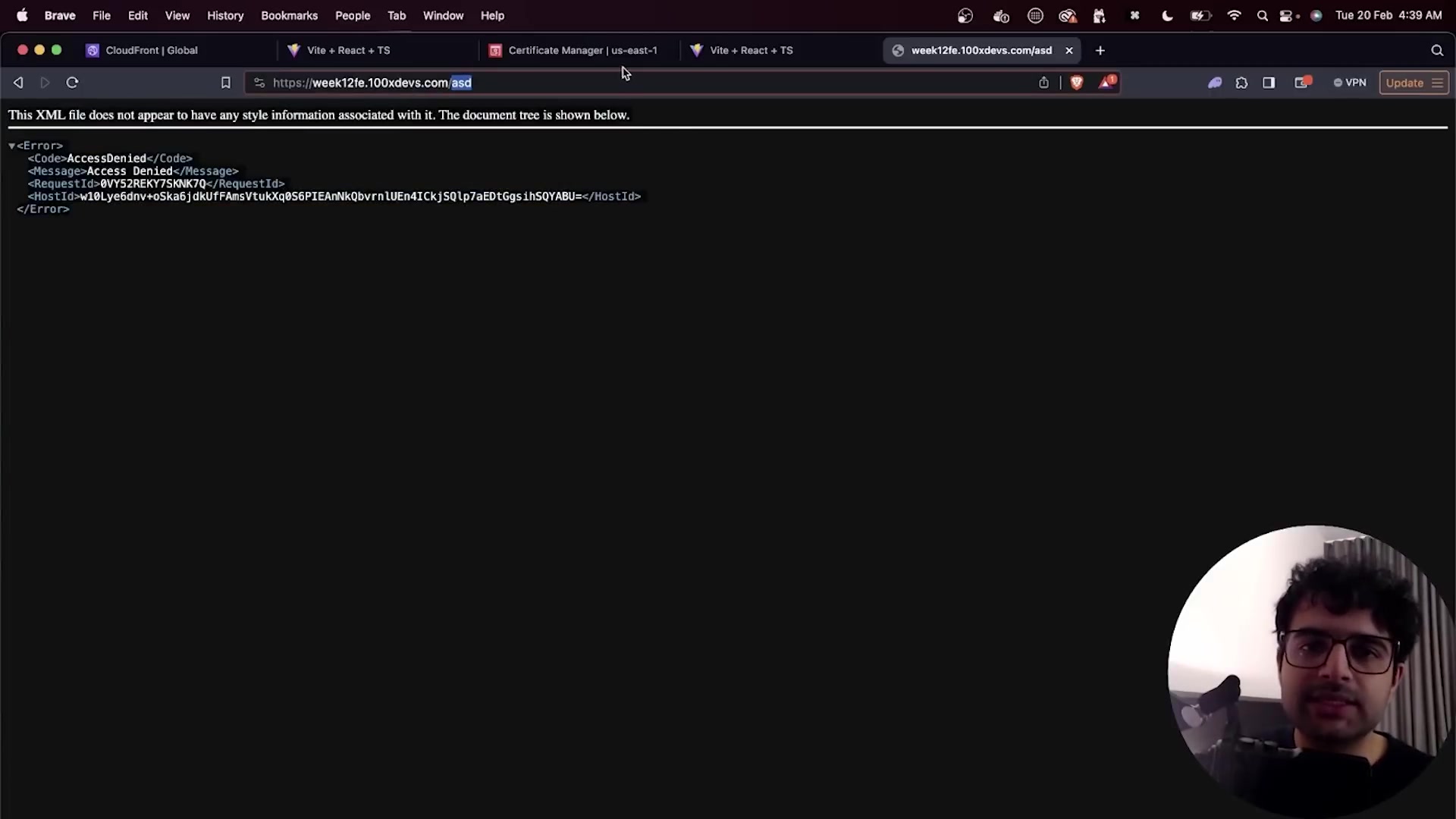This screenshot has width=1456, height=819.
Task: Select the week12fe.100xdevs.com/asd tab
Action: click(981, 50)
